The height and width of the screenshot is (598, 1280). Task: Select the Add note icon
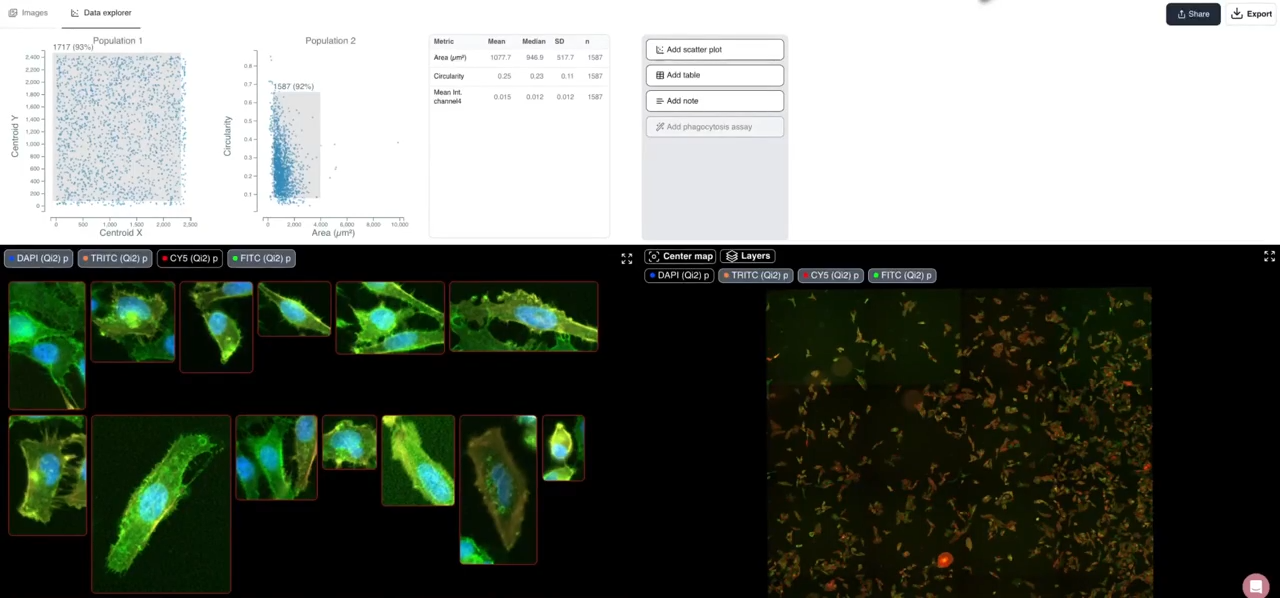(660, 100)
